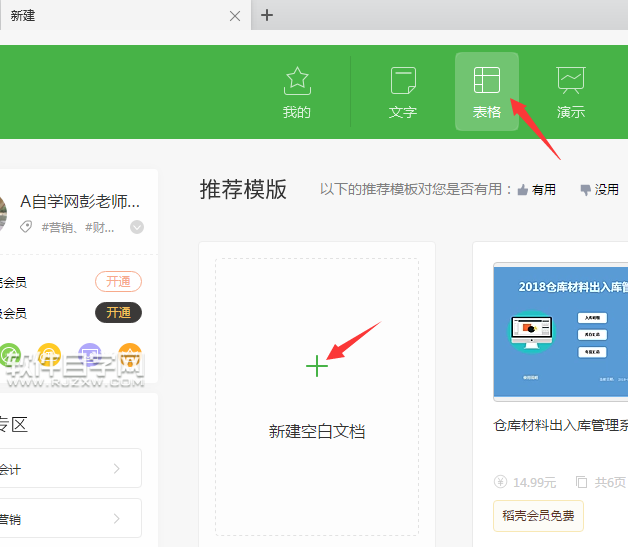Expand the user tags dropdown arrow
628x547 pixels.
click(137, 227)
